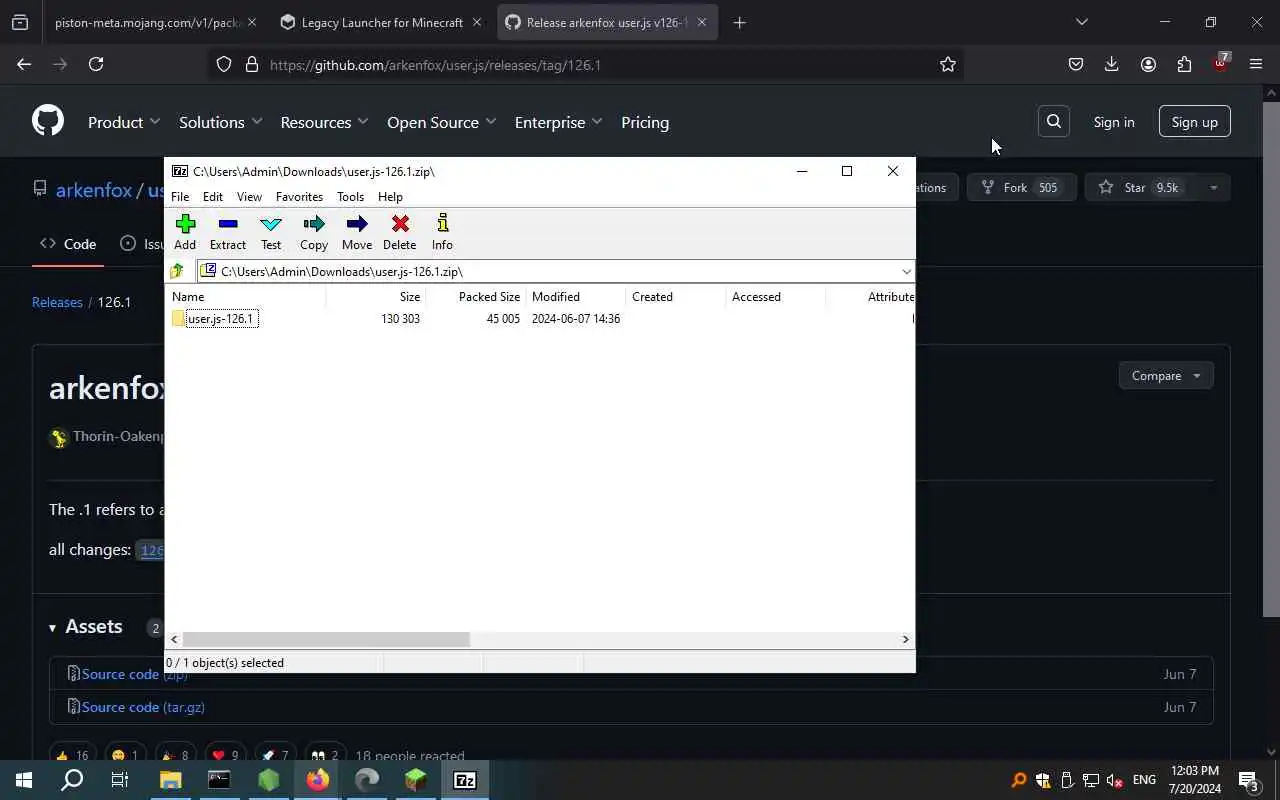Expand the Enterprise dropdown on GitHub
Image resolution: width=1280 pixels, height=800 pixels.
click(x=558, y=122)
